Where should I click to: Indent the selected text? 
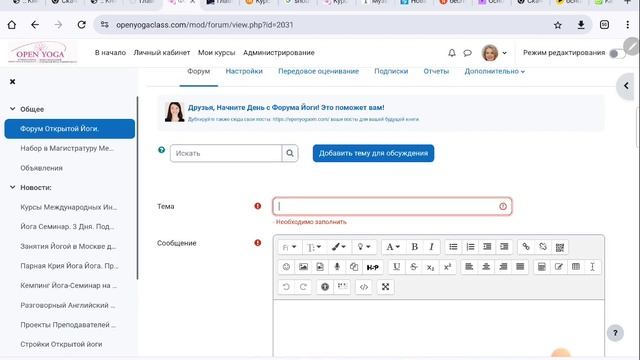pos(504,247)
